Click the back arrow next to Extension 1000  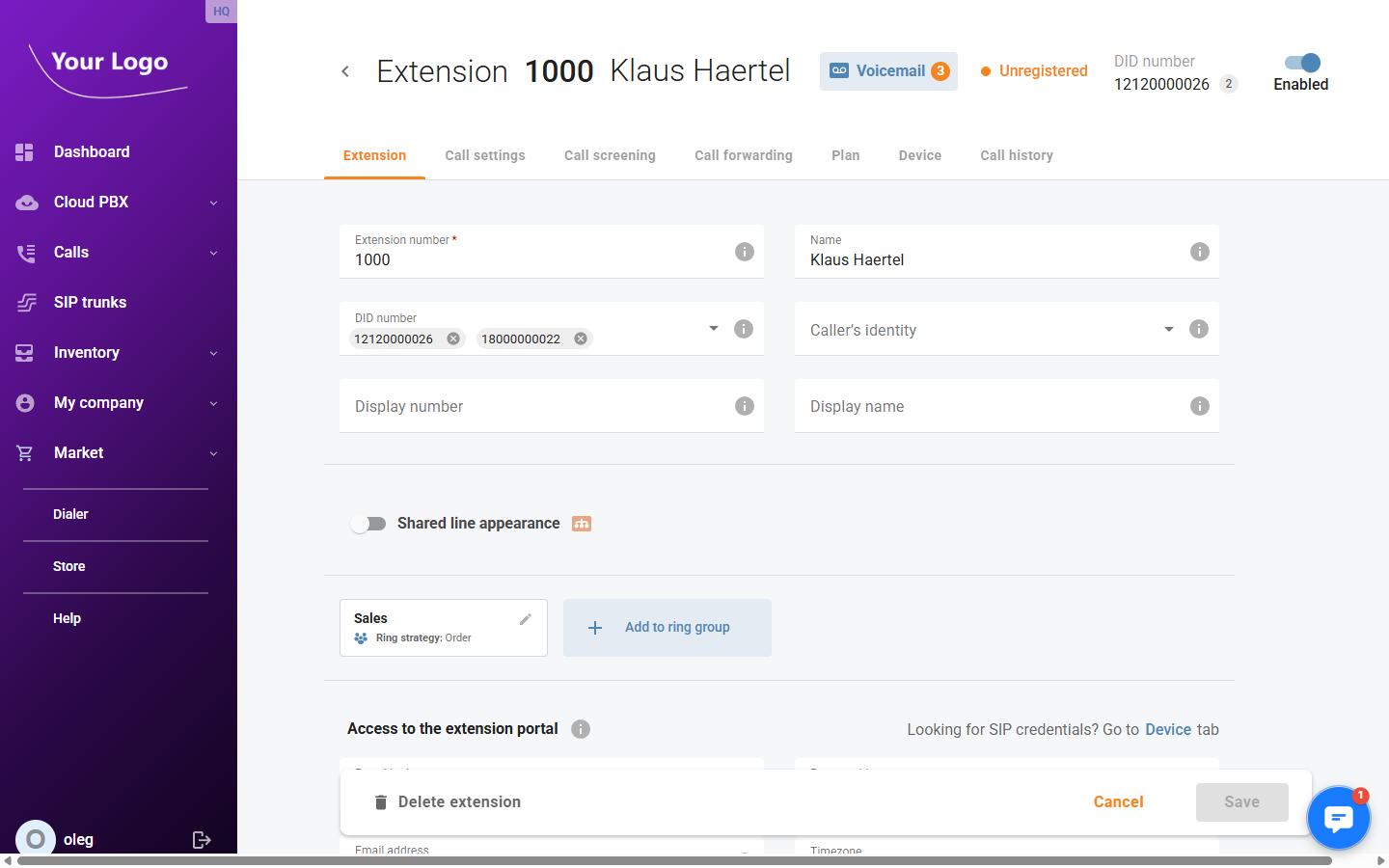click(x=345, y=70)
